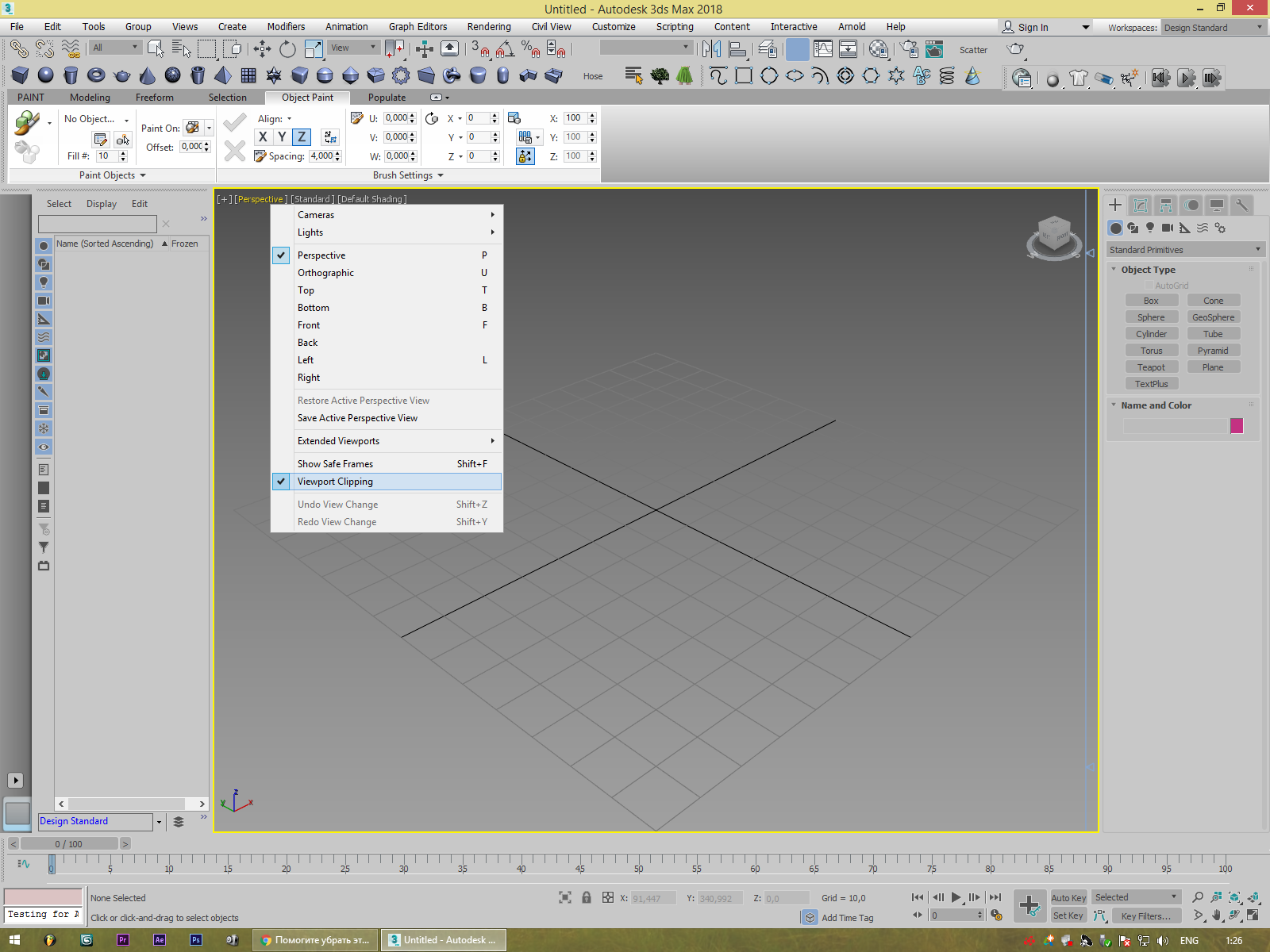This screenshot has height=952, width=1270.
Task: Select the Select and Rotate tool
Action: (x=287, y=49)
